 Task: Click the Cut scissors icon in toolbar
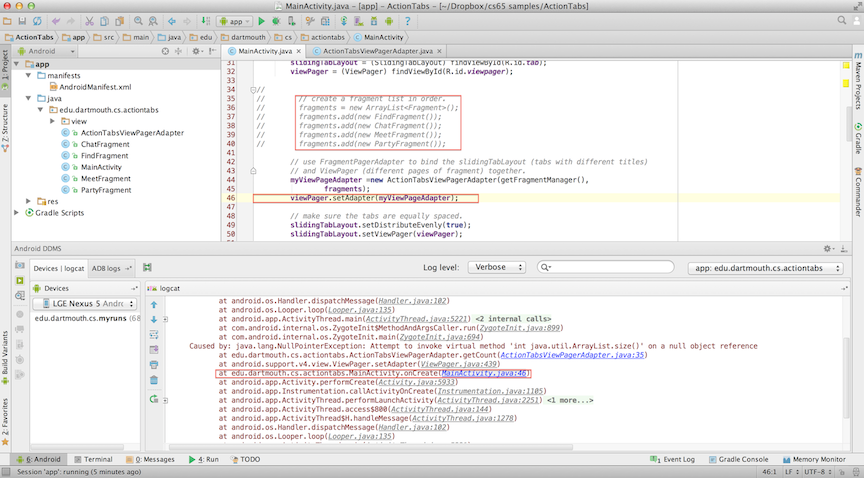88,20
